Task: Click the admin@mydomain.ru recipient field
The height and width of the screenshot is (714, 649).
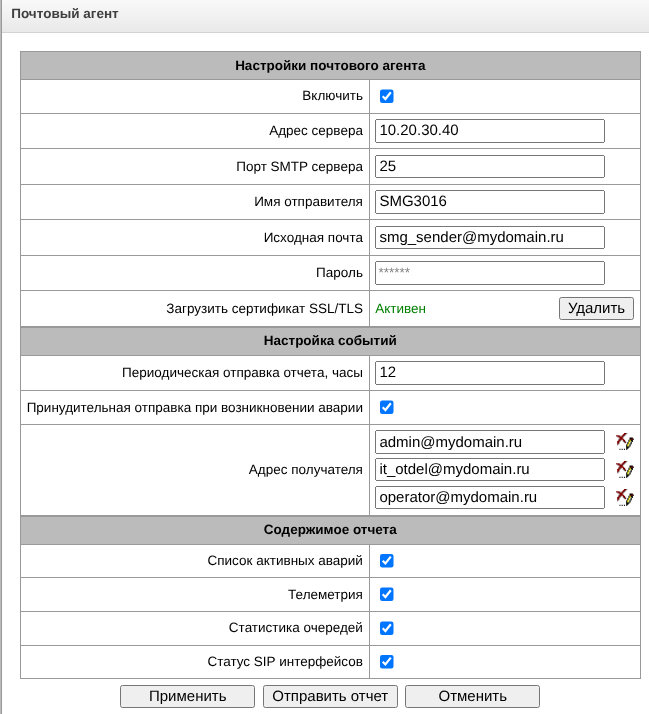Action: click(x=490, y=442)
